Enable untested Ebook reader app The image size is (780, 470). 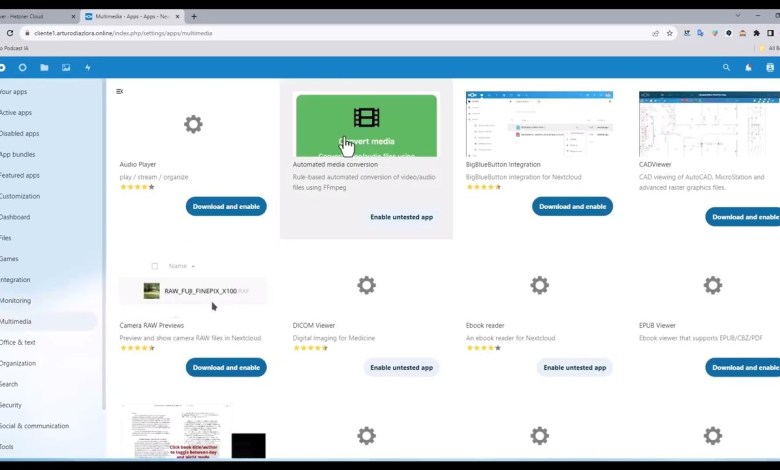point(575,368)
